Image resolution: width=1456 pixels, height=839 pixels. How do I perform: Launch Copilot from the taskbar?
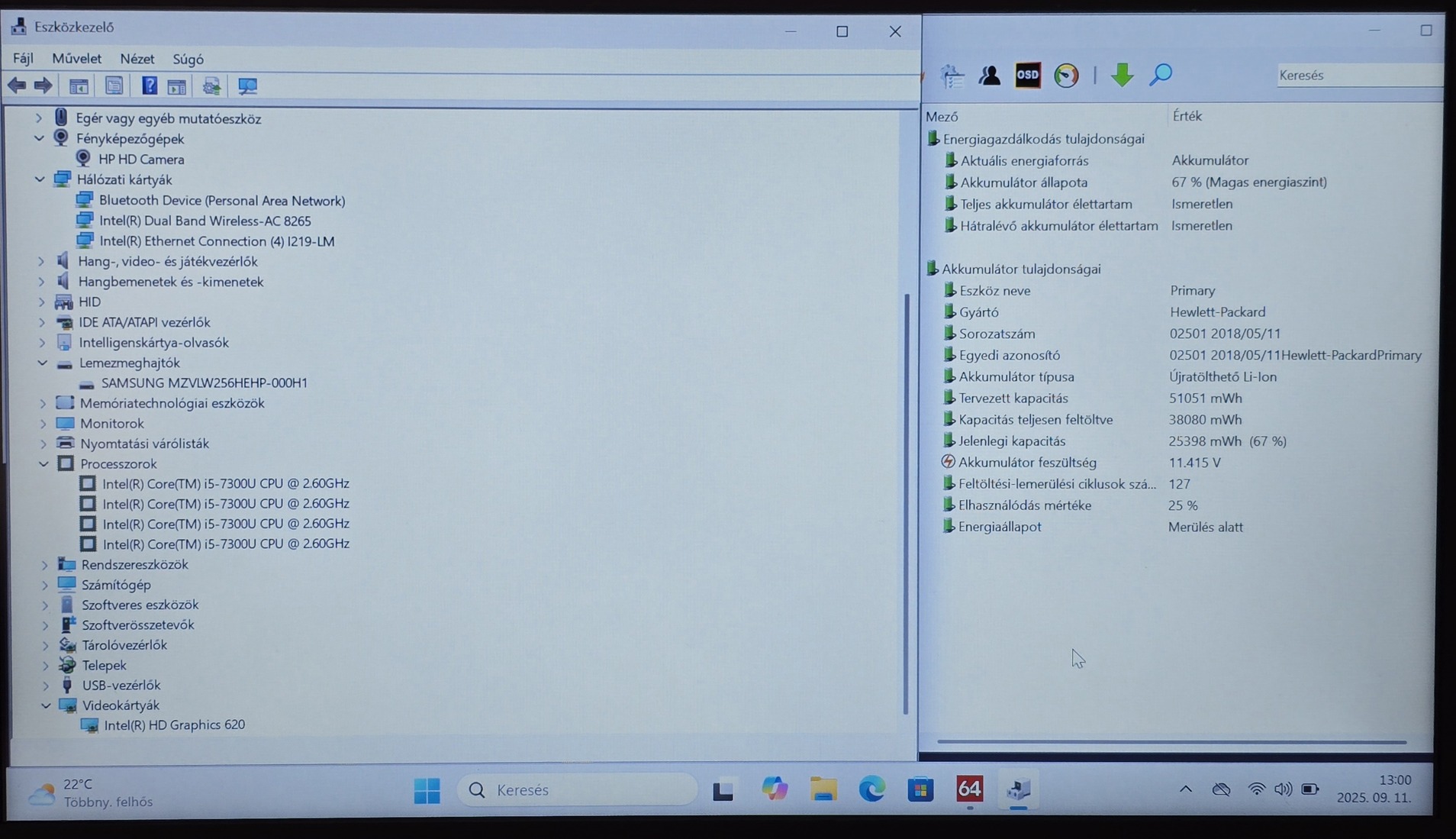click(x=775, y=789)
